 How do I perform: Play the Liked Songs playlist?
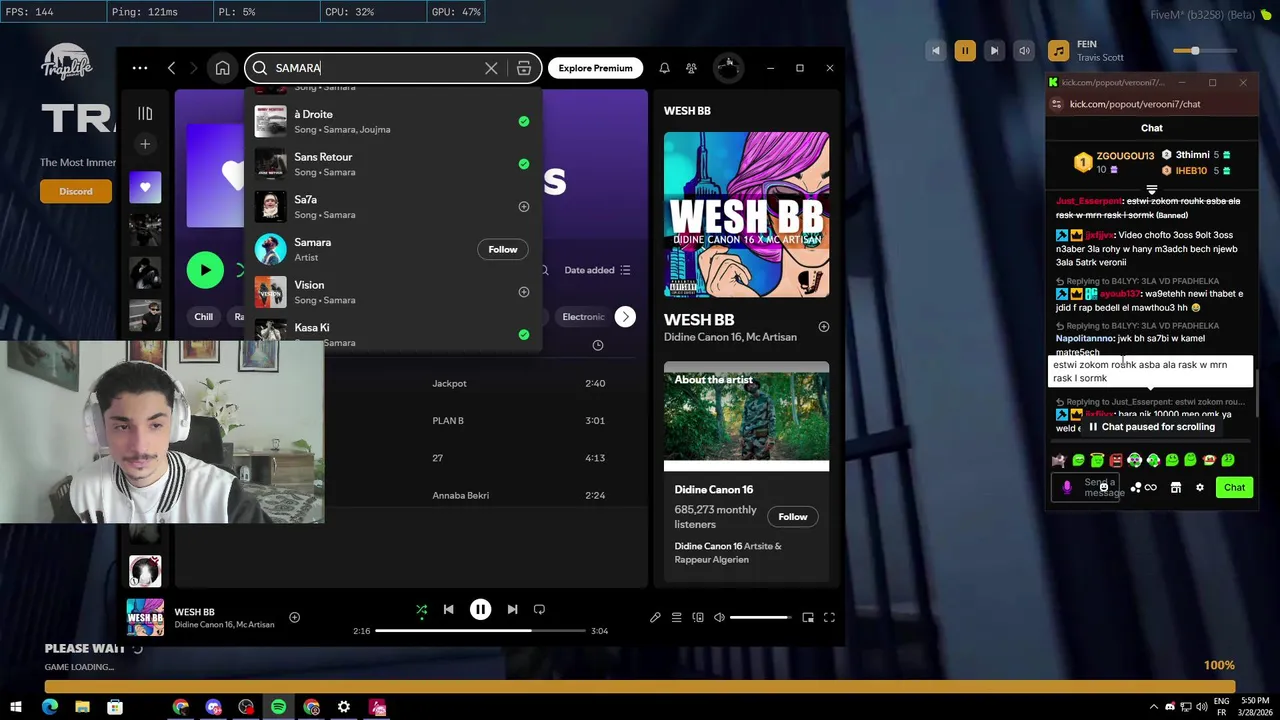click(205, 270)
